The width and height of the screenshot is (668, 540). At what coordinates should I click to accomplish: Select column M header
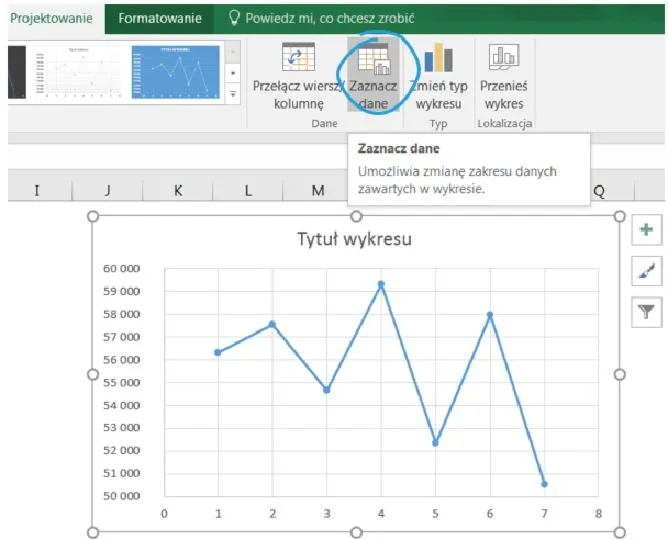point(318,190)
